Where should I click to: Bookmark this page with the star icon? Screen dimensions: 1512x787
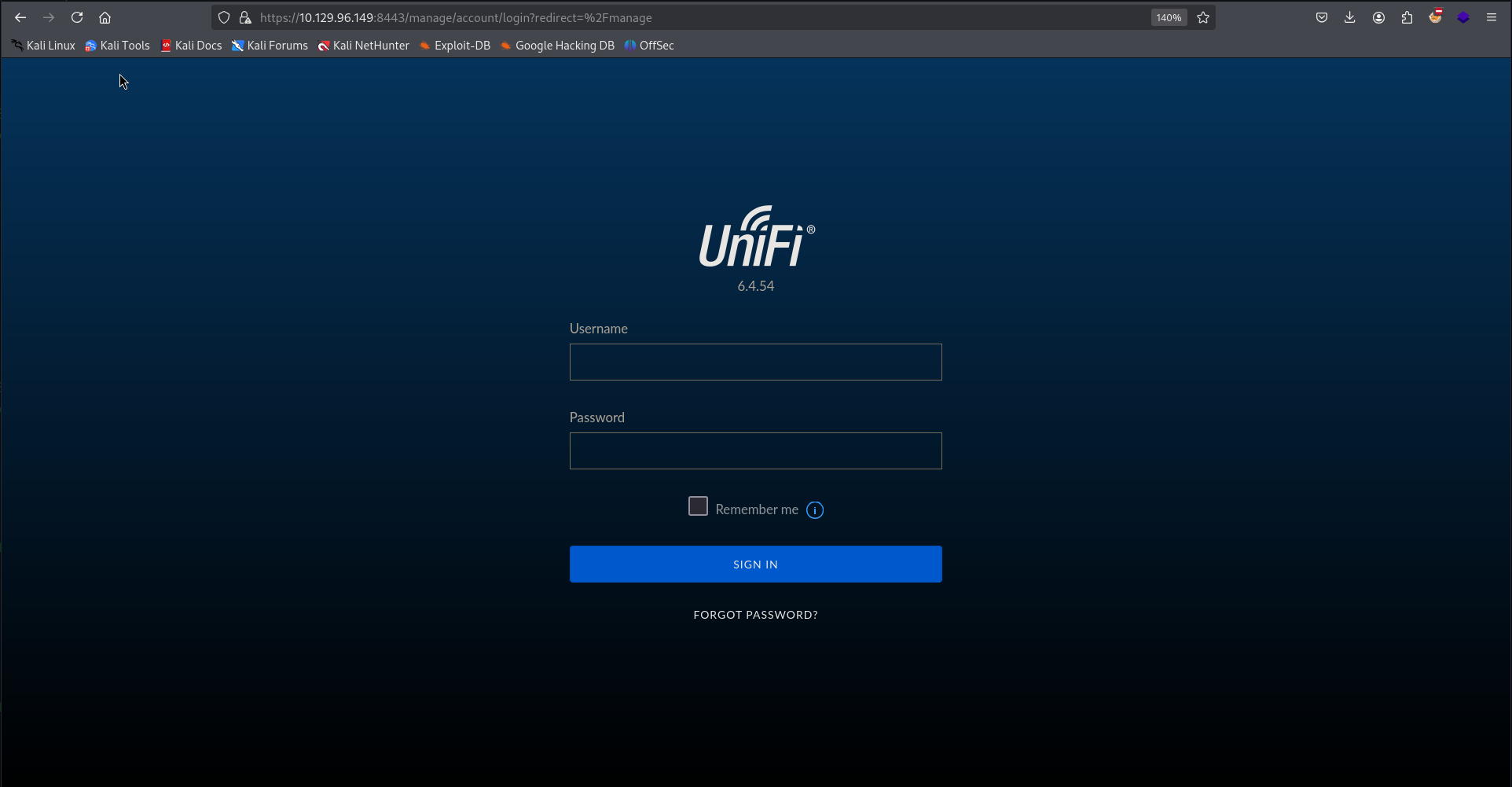1203,17
